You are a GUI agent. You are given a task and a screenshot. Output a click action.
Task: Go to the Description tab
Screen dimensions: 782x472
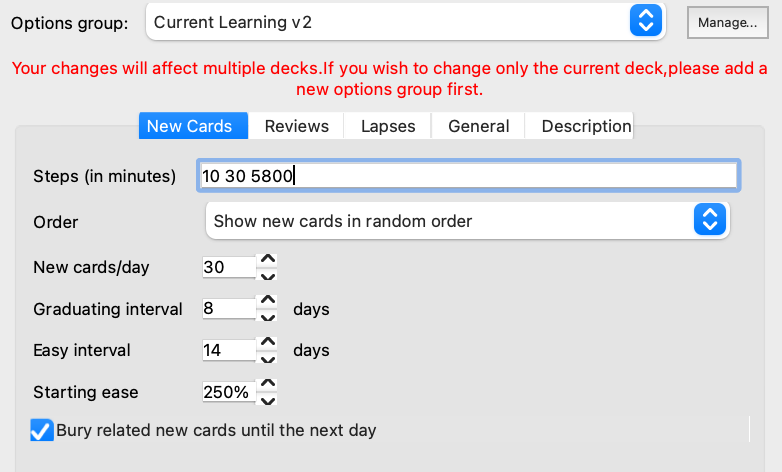(x=586, y=126)
